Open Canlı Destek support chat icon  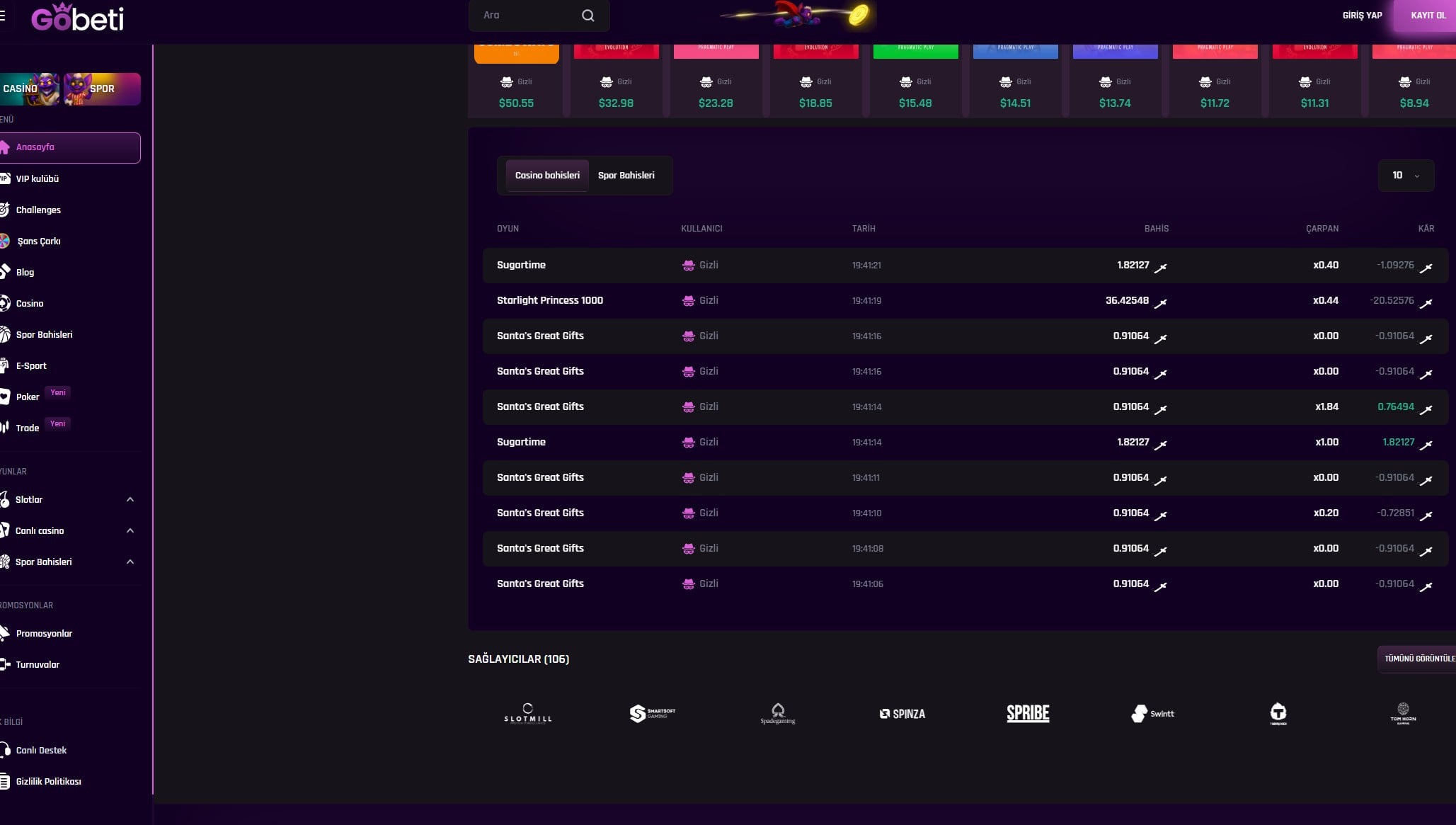tap(6, 750)
